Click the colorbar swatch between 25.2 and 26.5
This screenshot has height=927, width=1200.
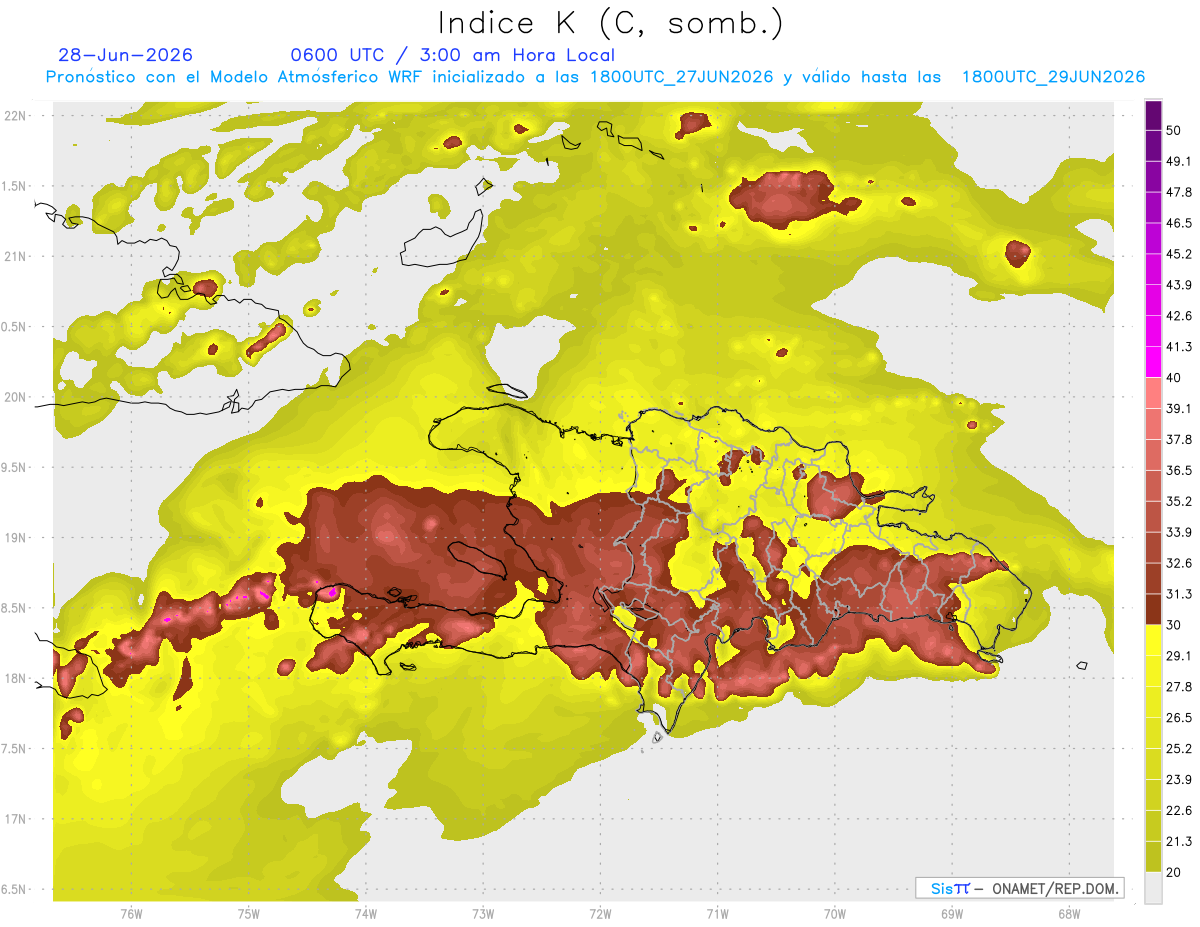tap(1153, 733)
